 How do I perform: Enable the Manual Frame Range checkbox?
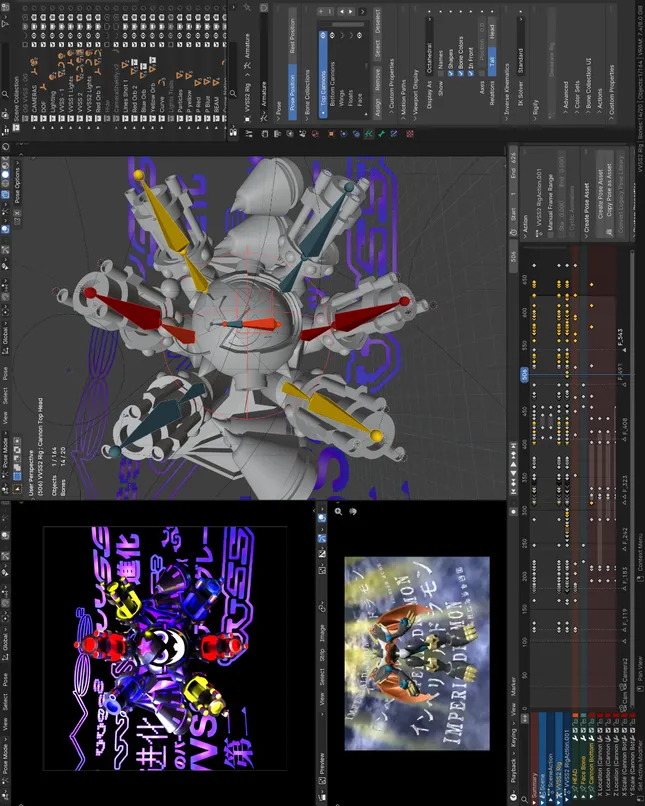pyautogui.click(x=551, y=235)
